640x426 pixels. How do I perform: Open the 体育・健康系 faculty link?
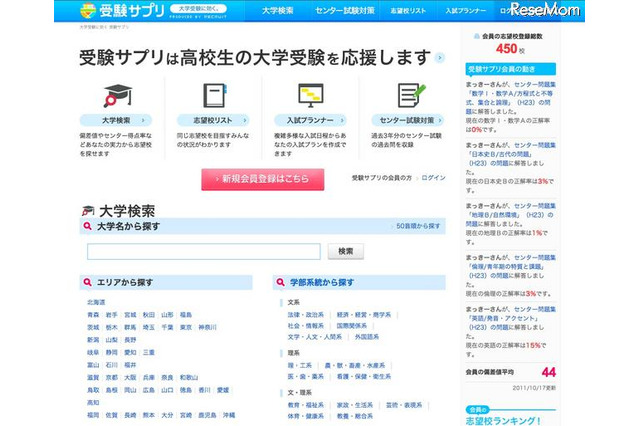(x=306, y=416)
